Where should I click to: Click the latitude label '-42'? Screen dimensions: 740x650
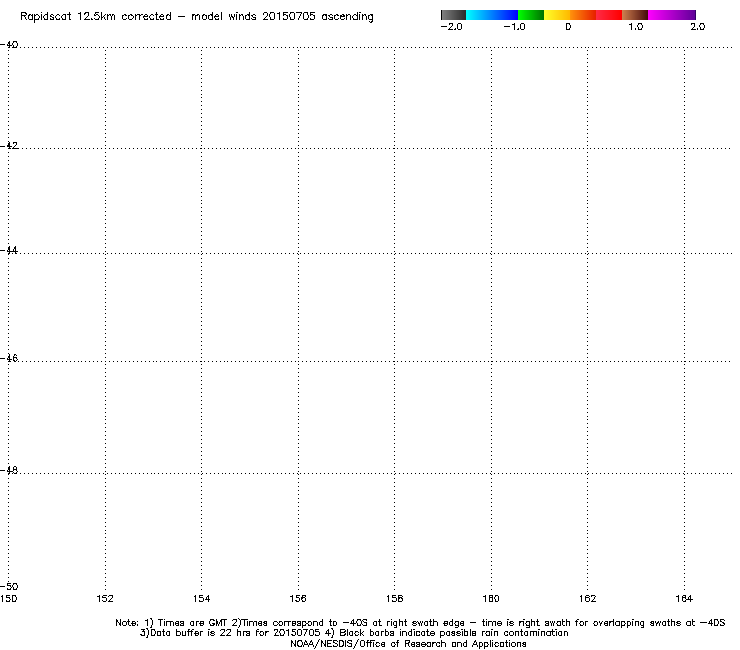(9, 145)
